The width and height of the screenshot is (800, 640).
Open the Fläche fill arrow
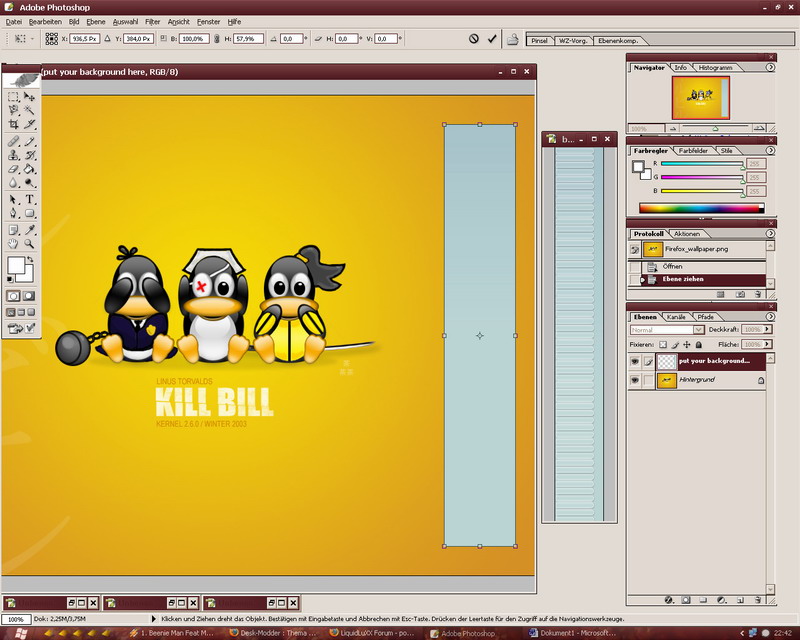pos(767,344)
